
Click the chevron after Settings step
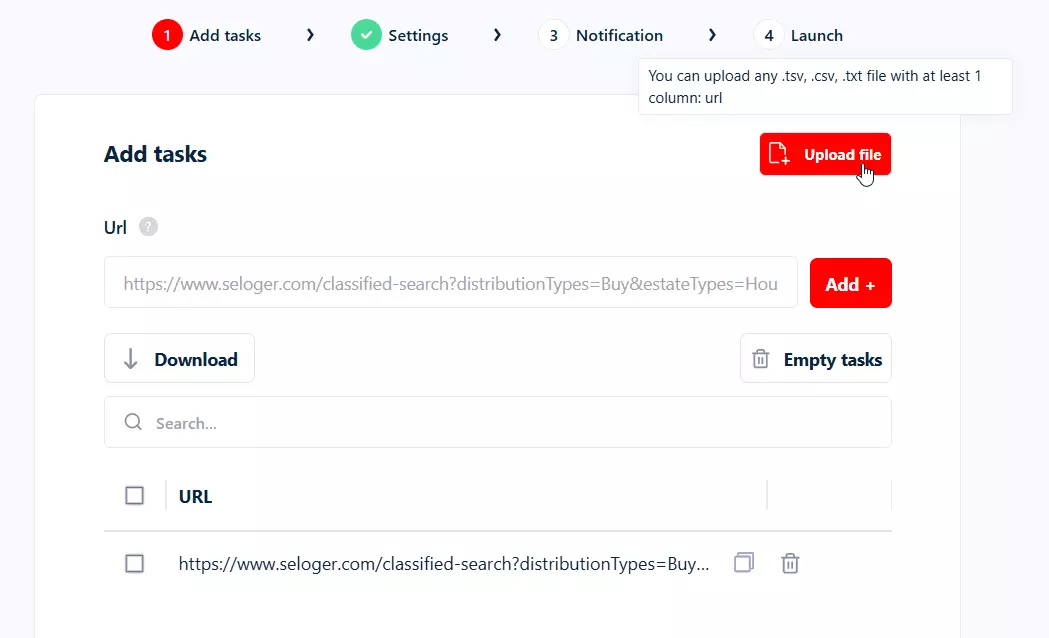click(x=497, y=35)
